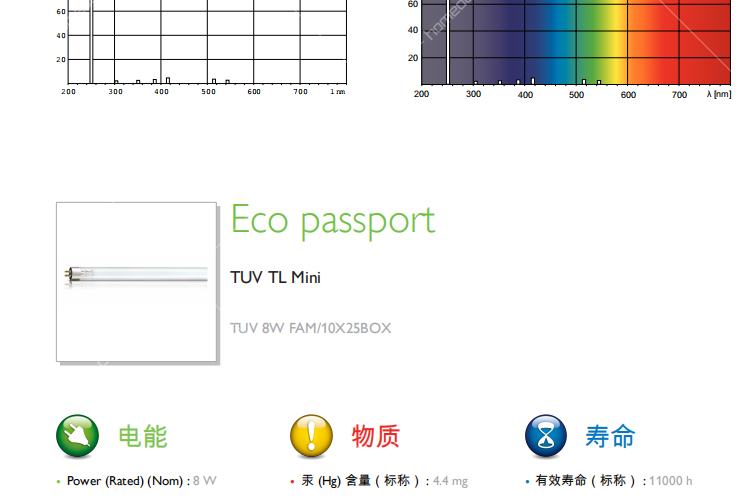Click the 8 W power value
Image resolution: width=750 pixels, height=500 pixels.
pos(205,481)
